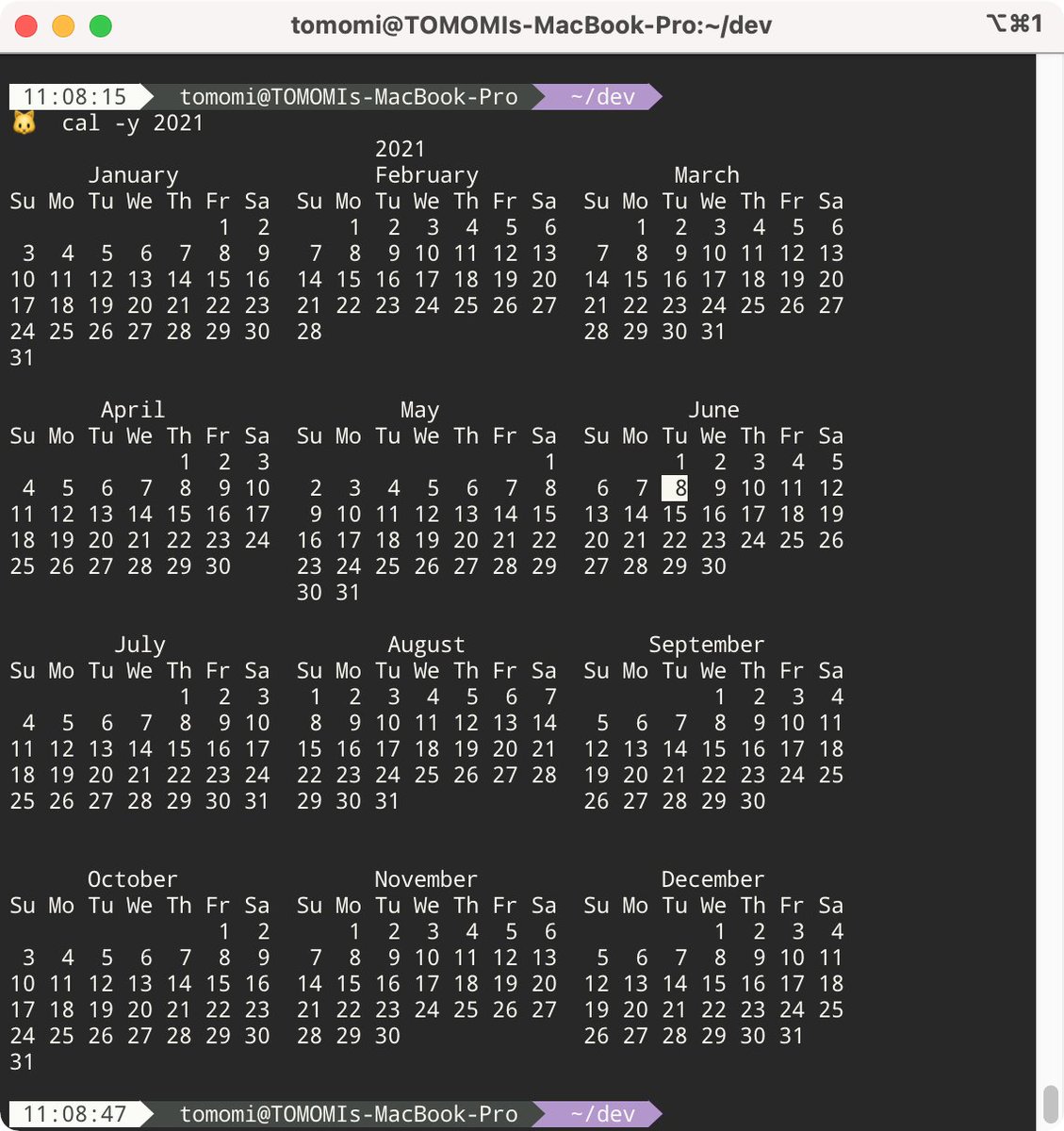Click the 'Fr' weekday header under August
This screenshot has height=1131, width=1064.
click(x=505, y=671)
